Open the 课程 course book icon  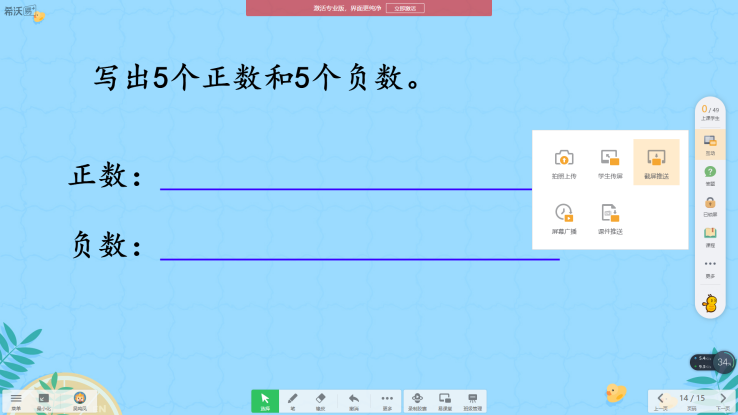710,237
